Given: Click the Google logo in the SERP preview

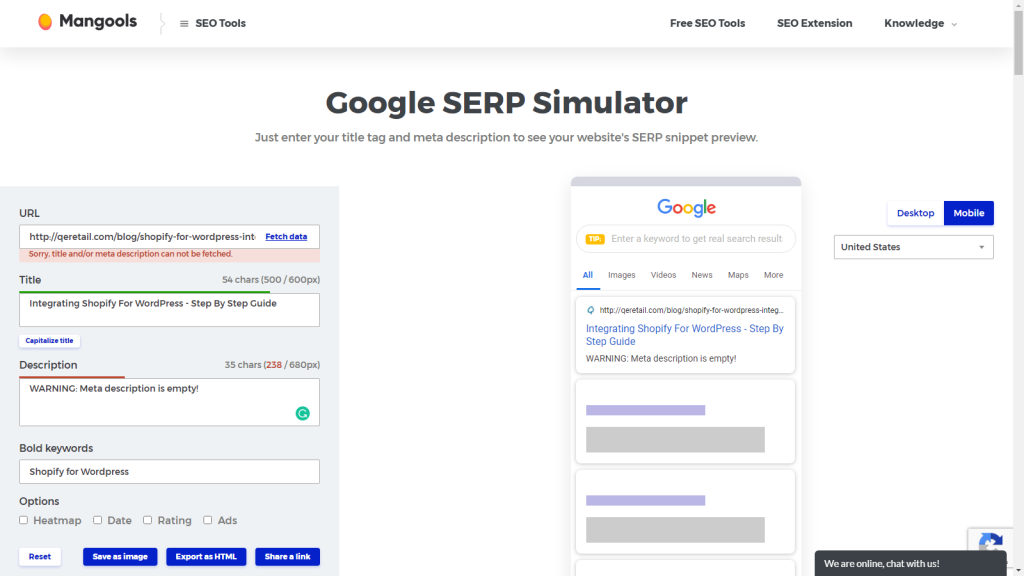Looking at the screenshot, I should point(685,208).
